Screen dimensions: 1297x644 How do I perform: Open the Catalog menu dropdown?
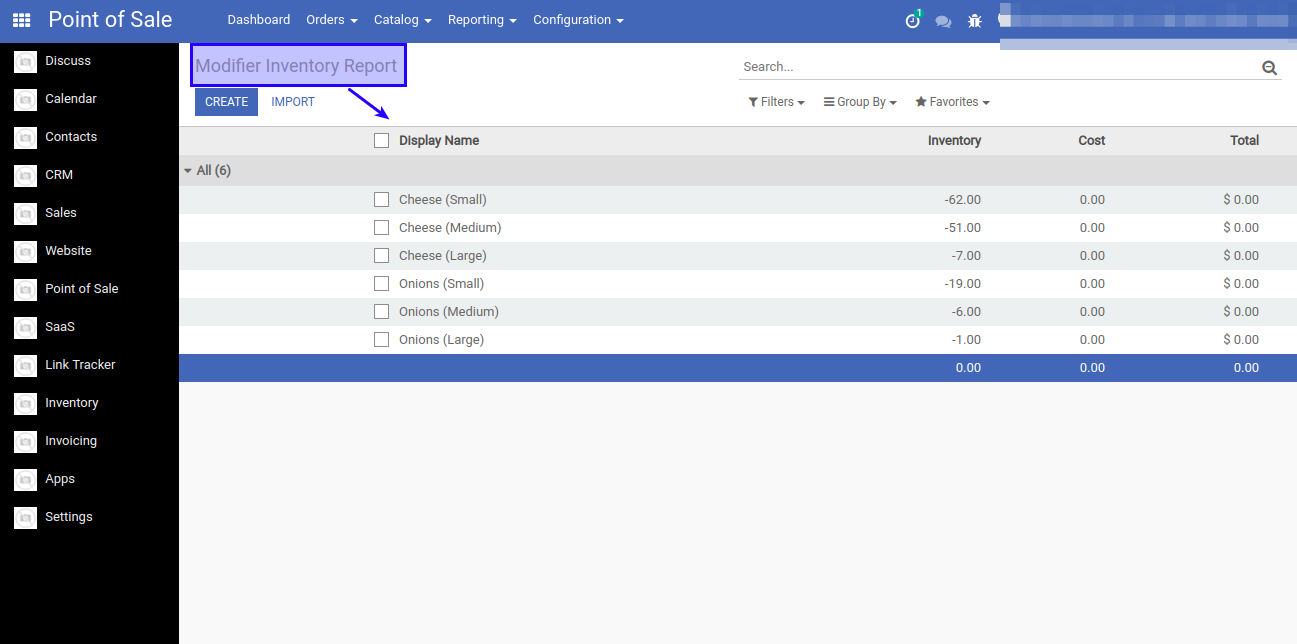(403, 20)
